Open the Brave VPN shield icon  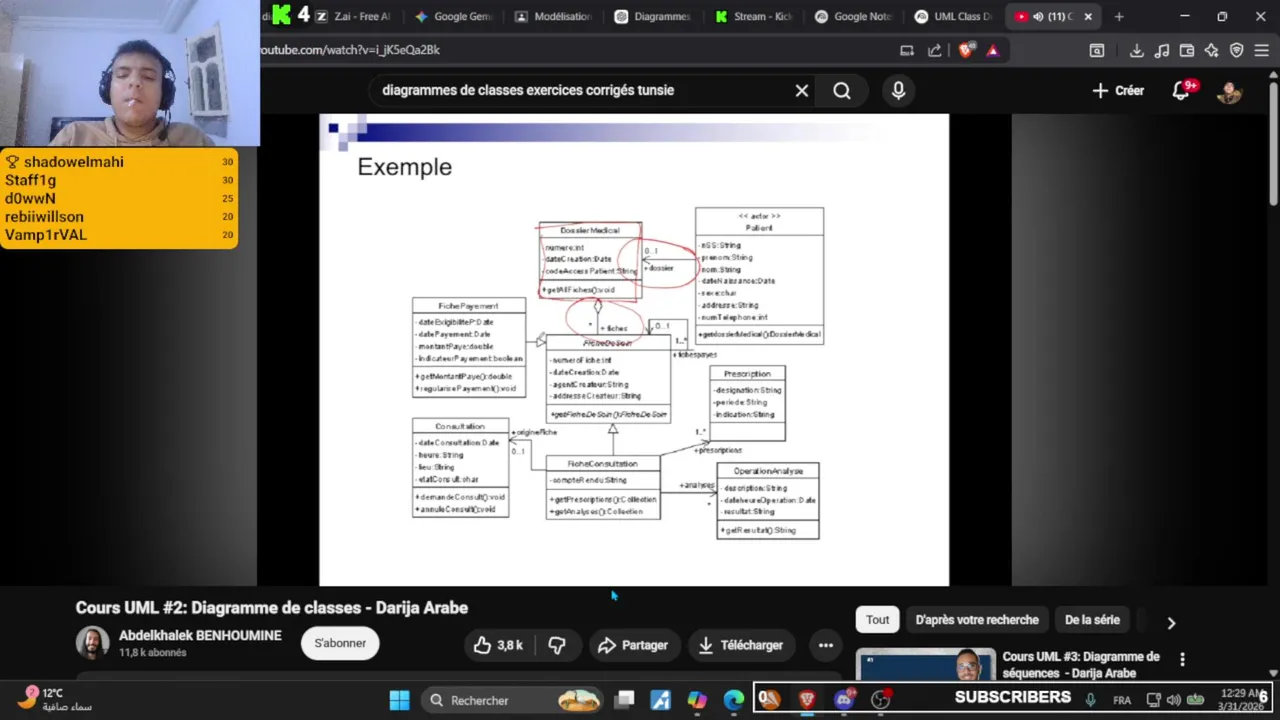1236,50
